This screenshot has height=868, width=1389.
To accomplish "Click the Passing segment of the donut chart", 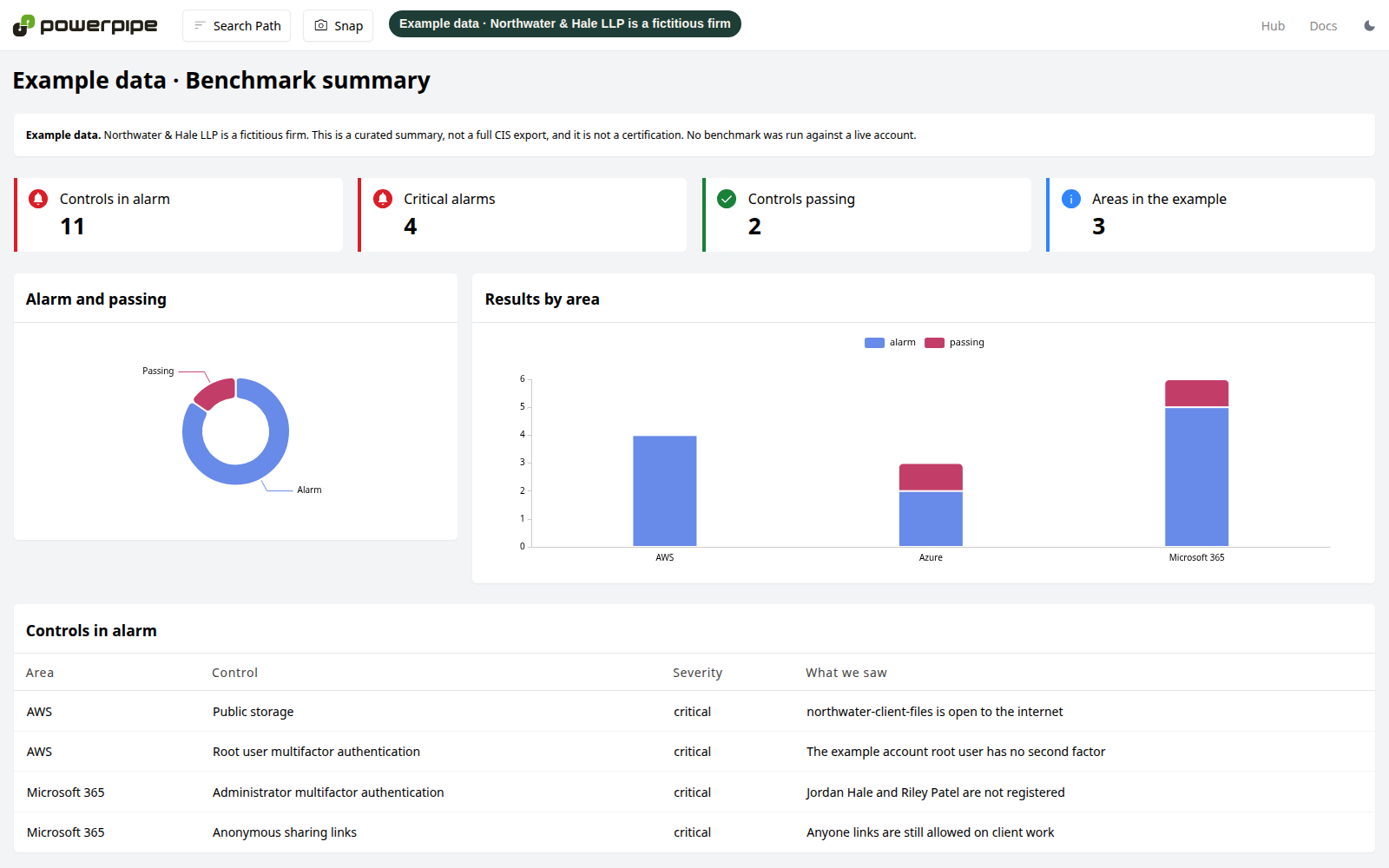I will 216,393.
